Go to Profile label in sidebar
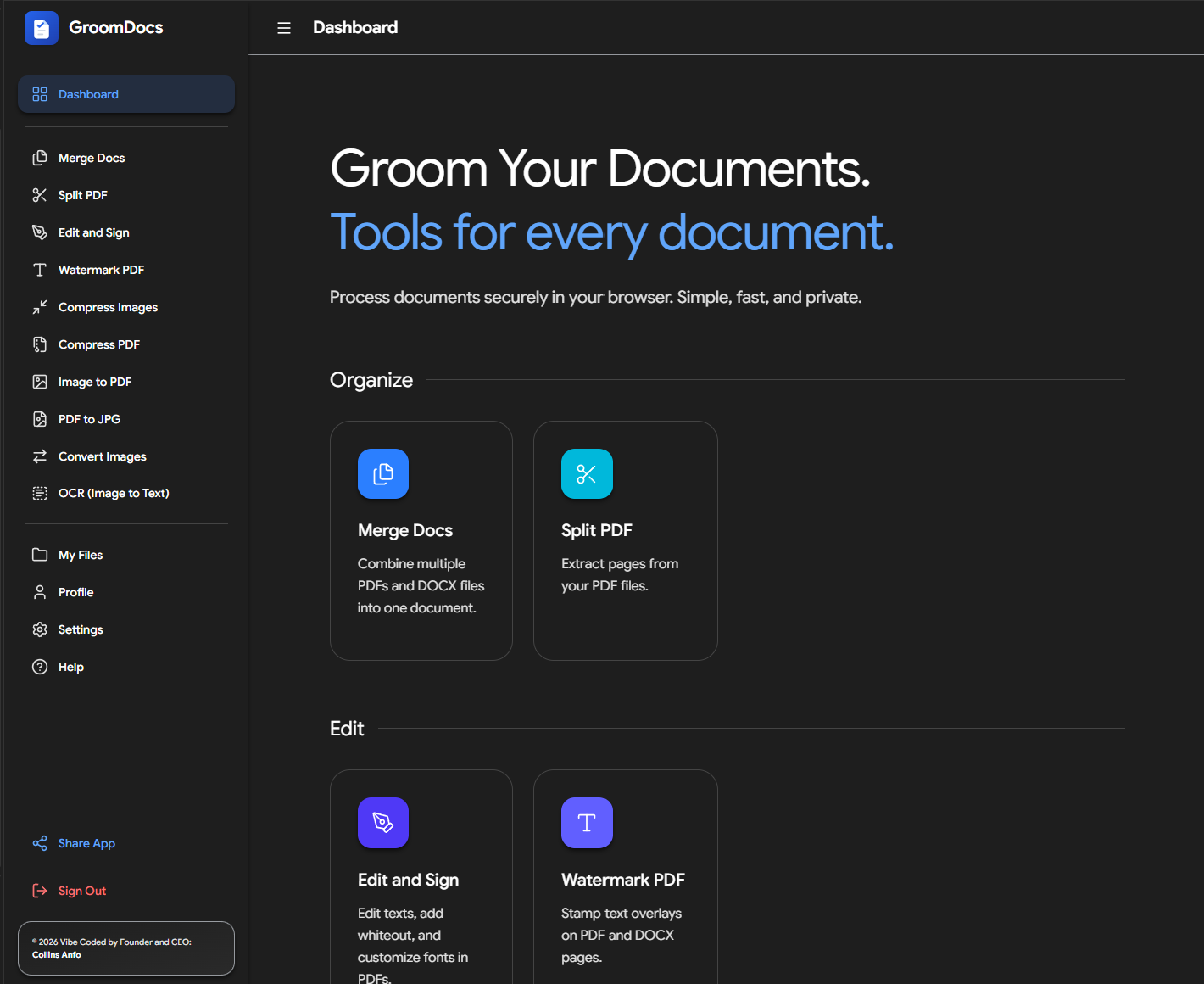1204x984 pixels. (x=76, y=592)
